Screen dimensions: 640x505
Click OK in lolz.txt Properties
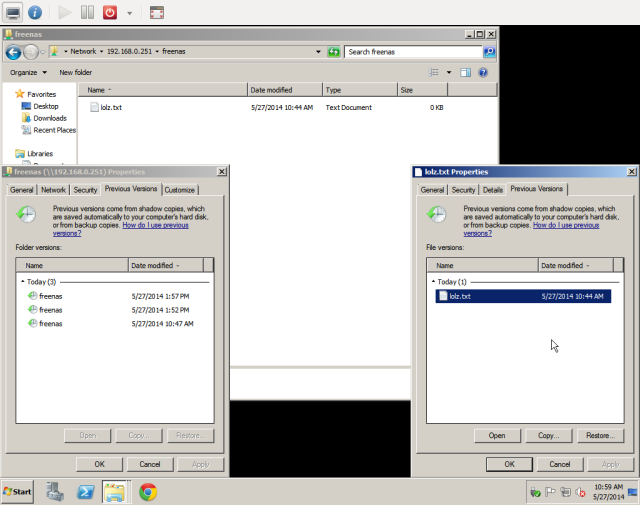pyautogui.click(x=509, y=464)
